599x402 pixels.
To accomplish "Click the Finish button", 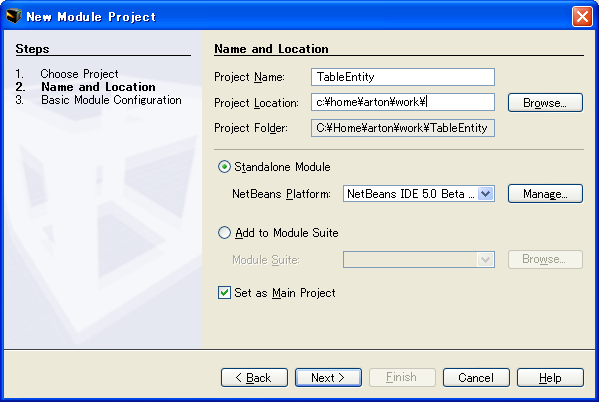I will [402, 378].
